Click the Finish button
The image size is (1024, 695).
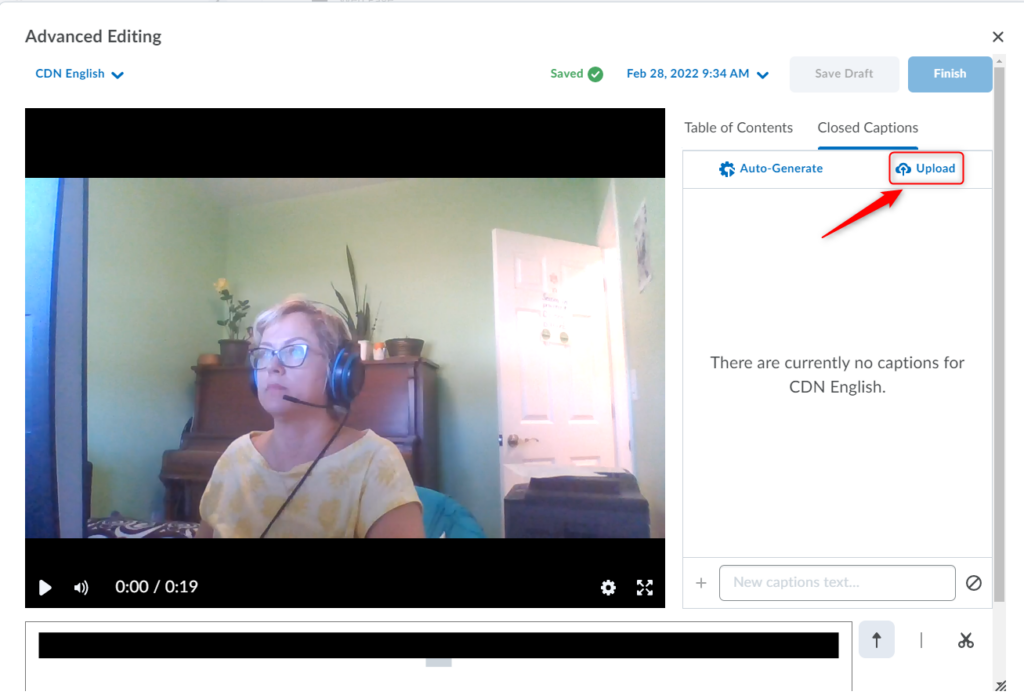pos(949,74)
